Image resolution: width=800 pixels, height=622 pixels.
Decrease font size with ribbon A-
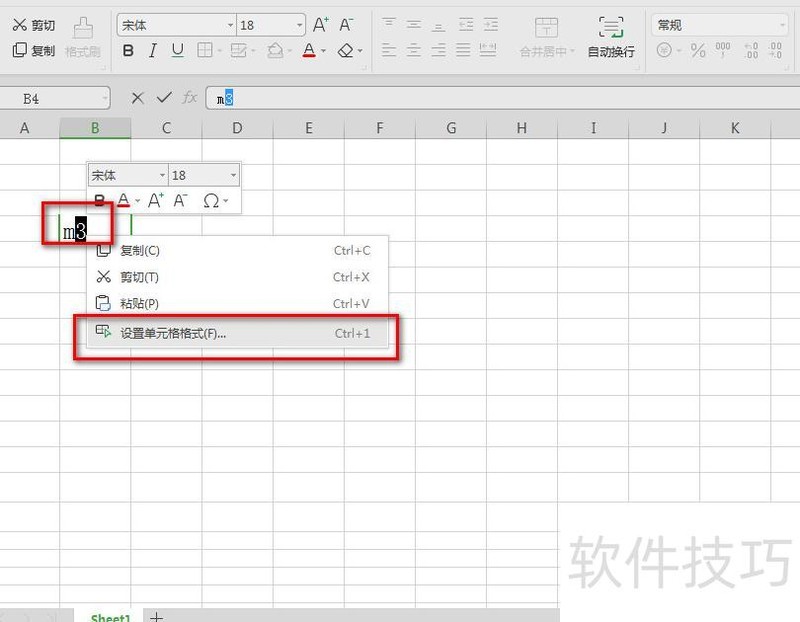[x=346, y=24]
